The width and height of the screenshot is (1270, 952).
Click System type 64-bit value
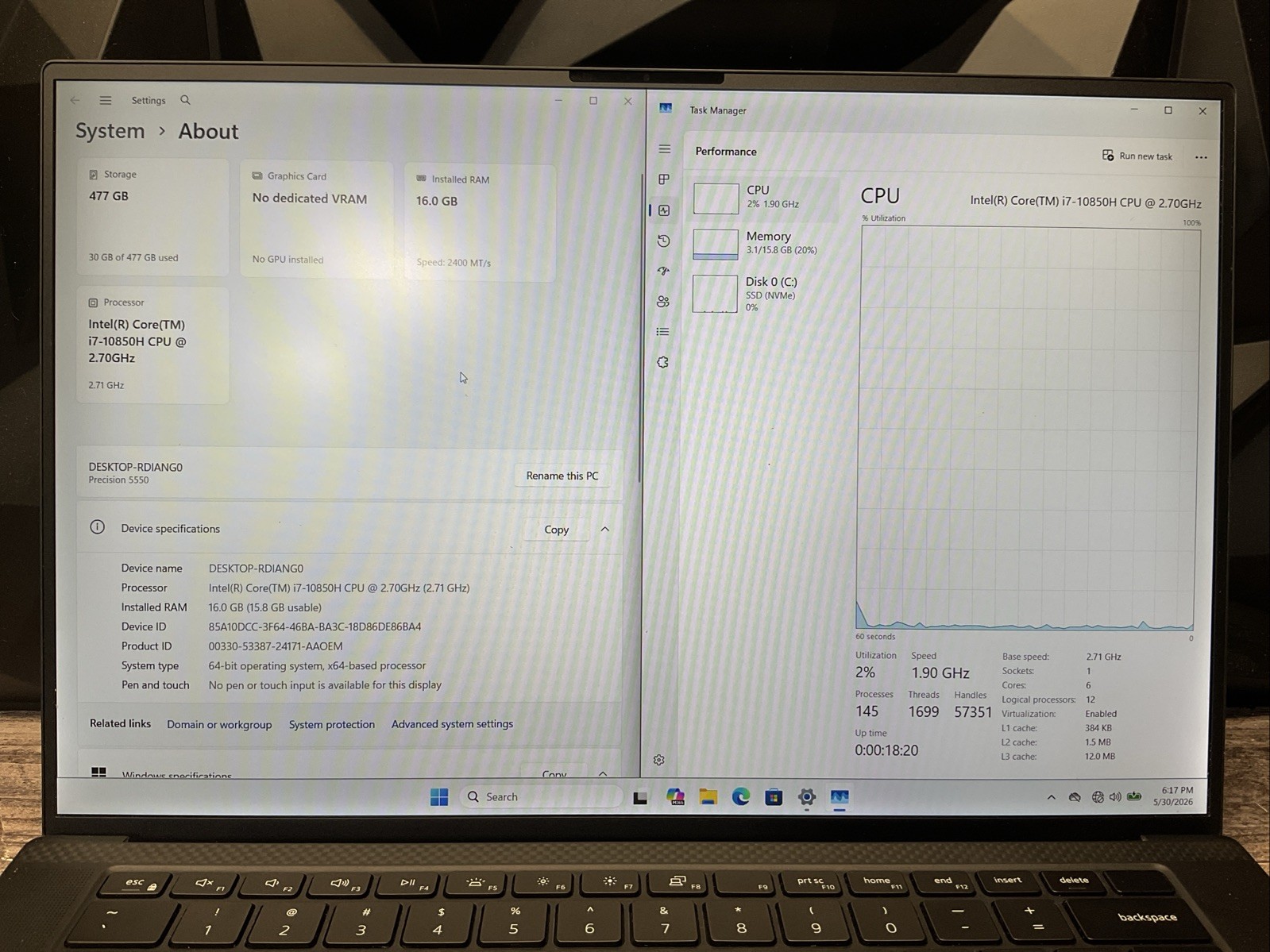317,665
